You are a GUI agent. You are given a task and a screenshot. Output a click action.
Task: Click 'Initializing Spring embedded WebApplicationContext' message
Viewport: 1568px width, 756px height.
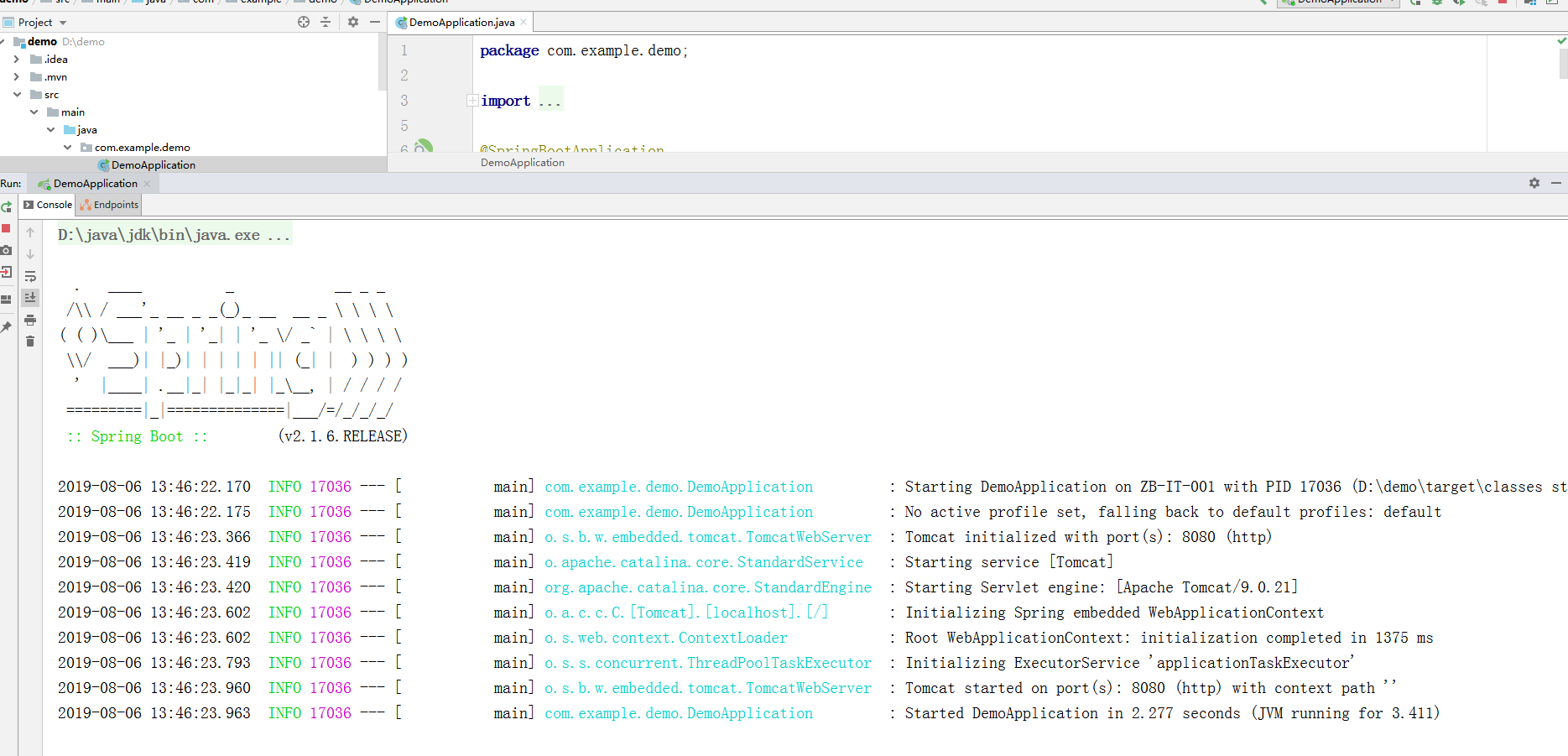coord(1114,613)
